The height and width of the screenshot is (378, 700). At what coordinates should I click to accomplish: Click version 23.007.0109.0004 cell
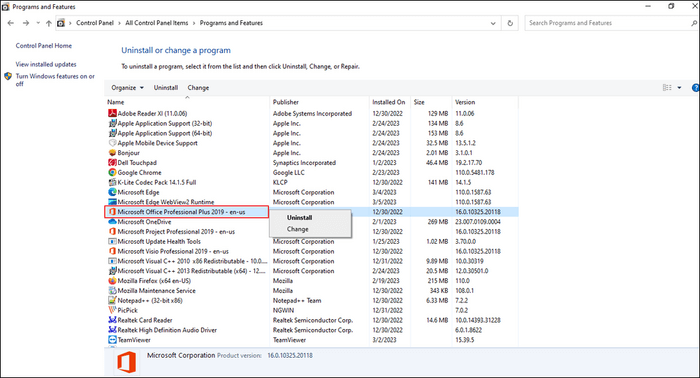pyautogui.click(x=478, y=222)
